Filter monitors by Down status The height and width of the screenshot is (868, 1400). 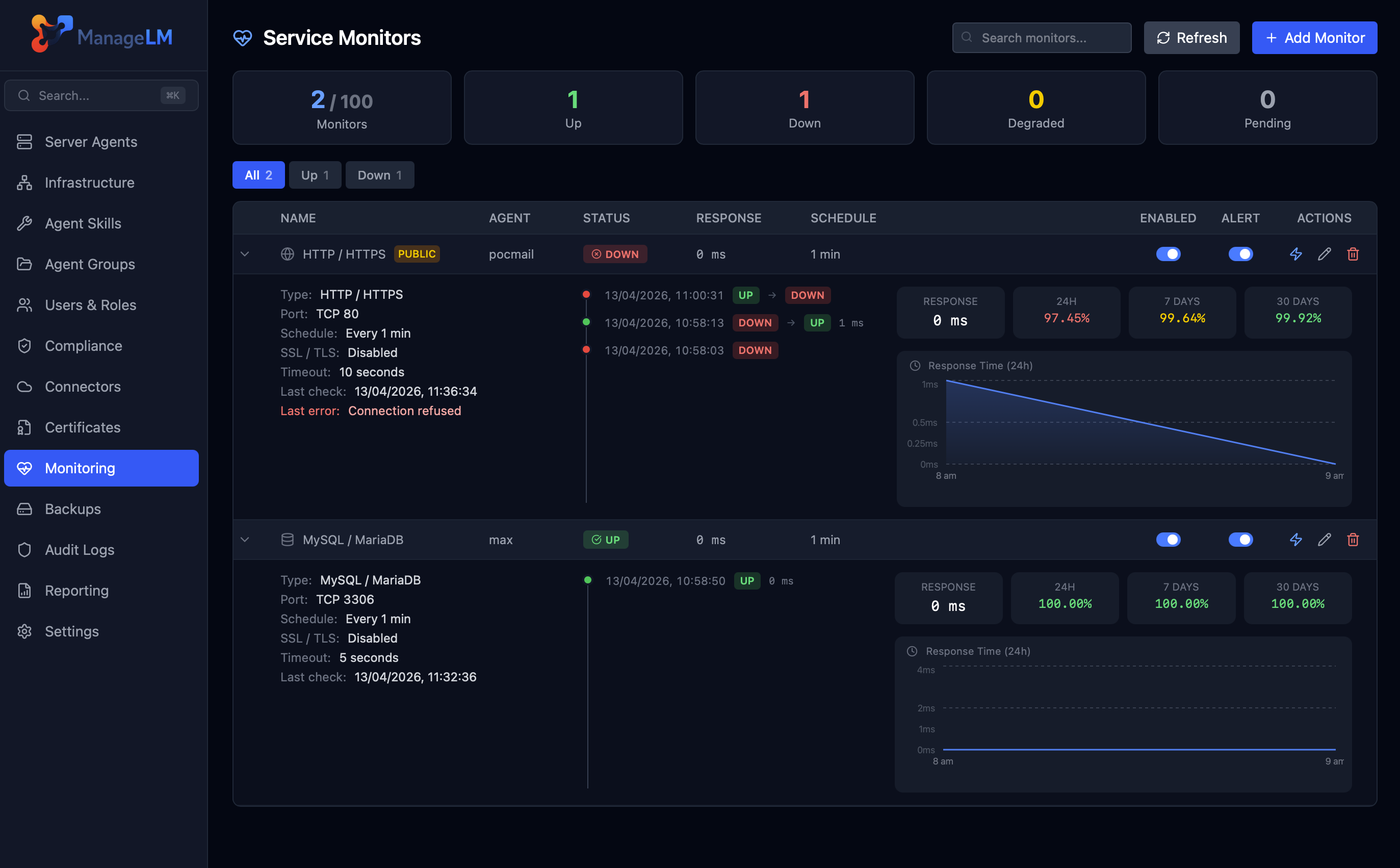[x=379, y=175]
